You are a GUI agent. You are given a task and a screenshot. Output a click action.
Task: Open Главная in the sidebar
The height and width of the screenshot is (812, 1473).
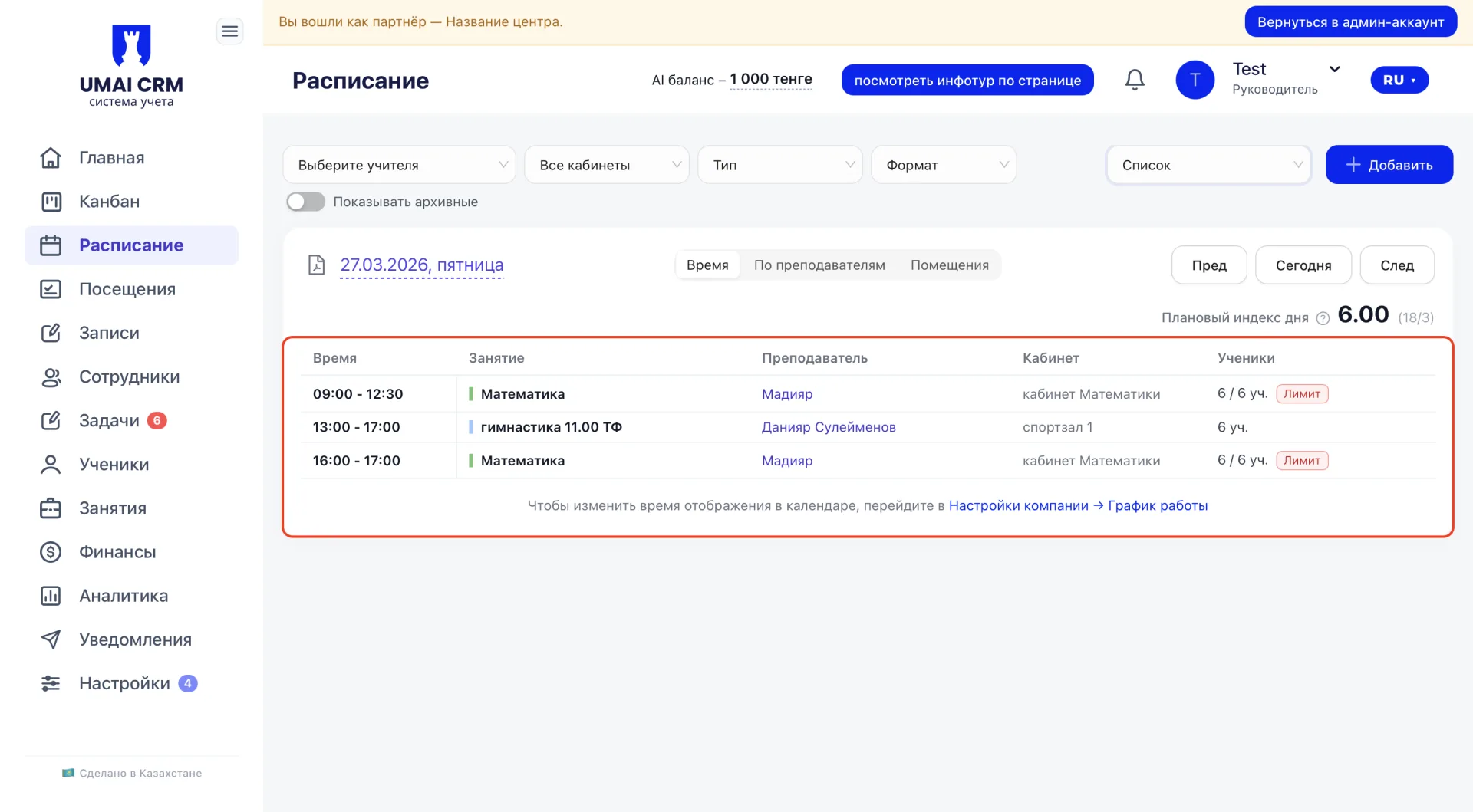(131, 158)
